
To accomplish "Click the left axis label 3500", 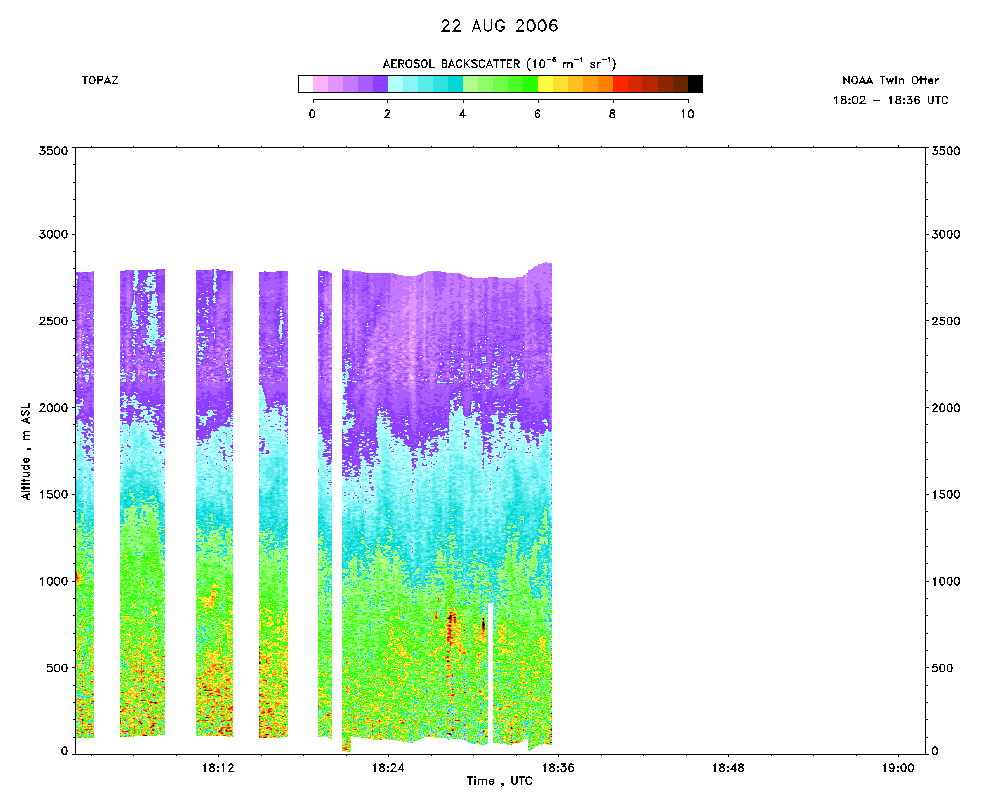I will tap(54, 151).
